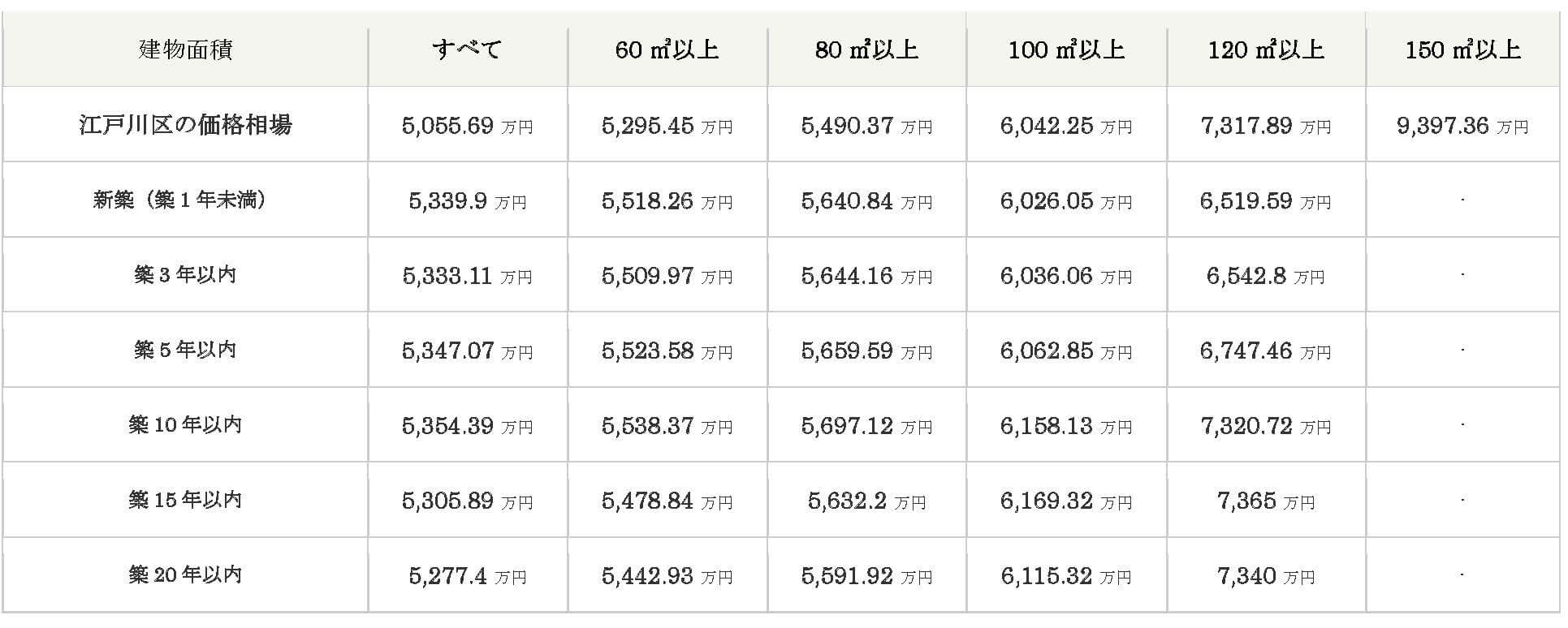Click the 江戸川区の価格相場 row label
1568x628 pixels.
coord(185,125)
